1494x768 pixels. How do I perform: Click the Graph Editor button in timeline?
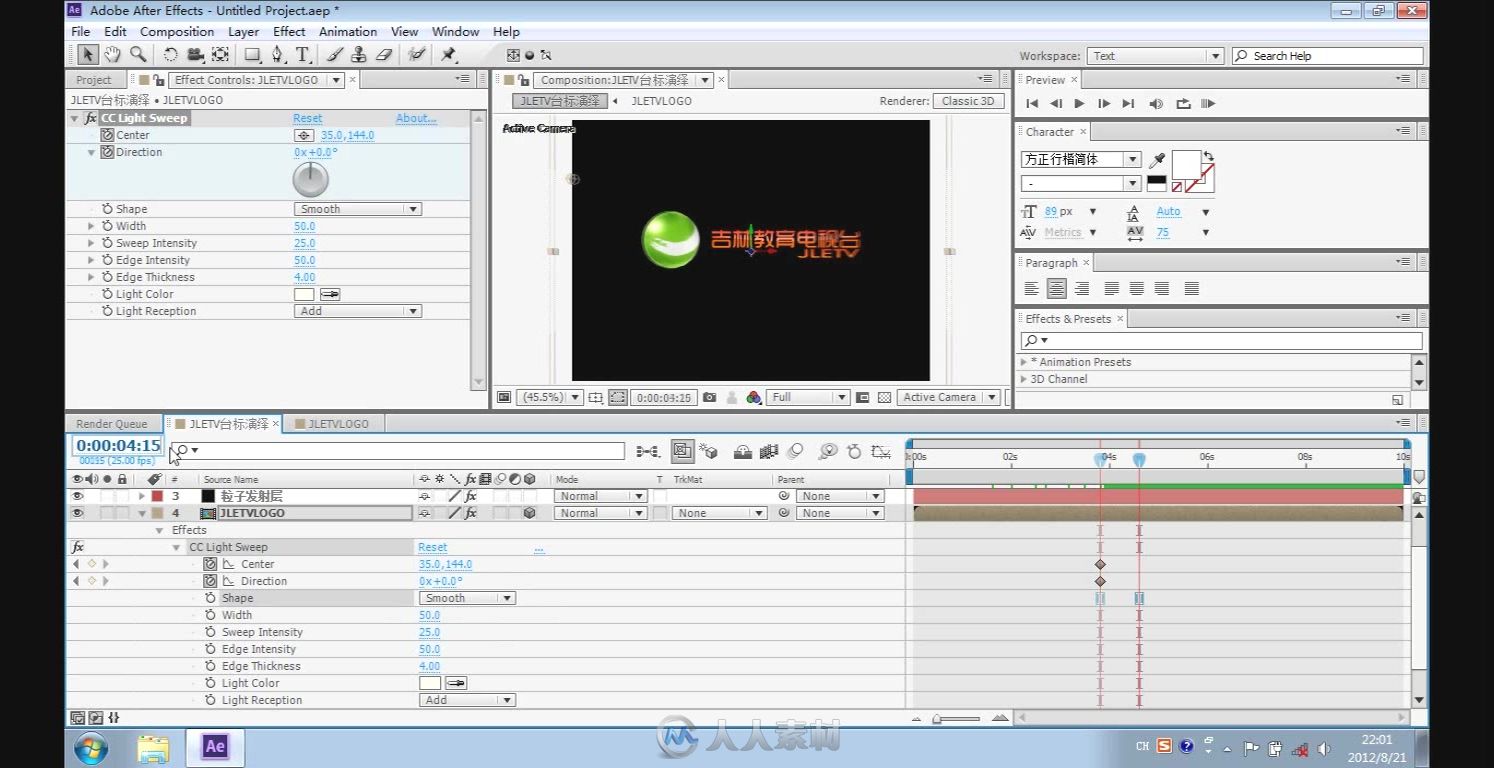(881, 452)
